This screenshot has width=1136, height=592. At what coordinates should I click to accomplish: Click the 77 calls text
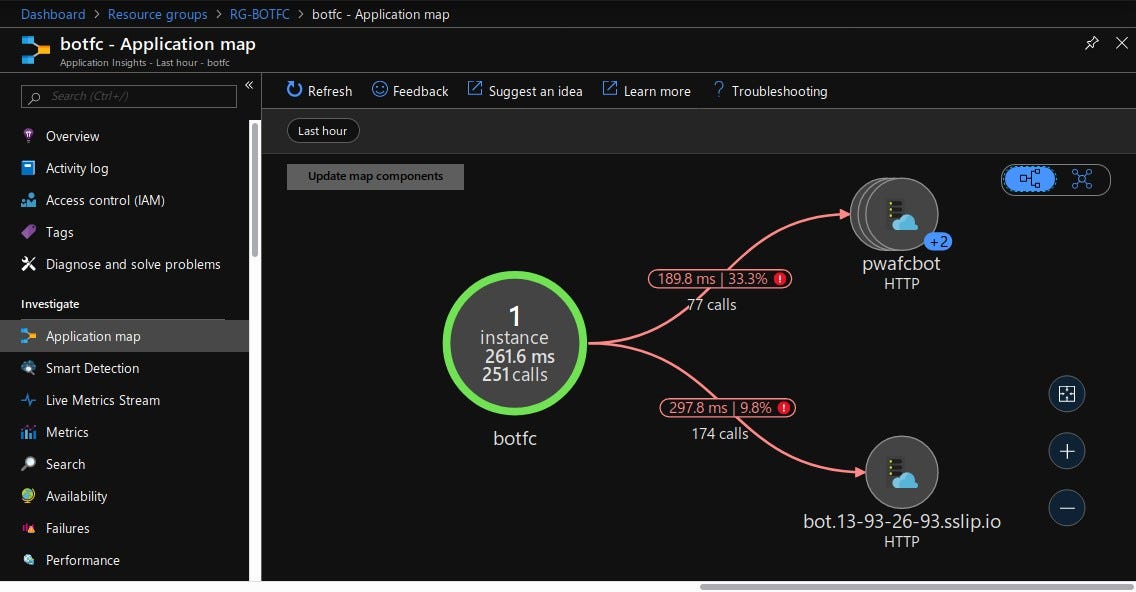[x=711, y=304]
